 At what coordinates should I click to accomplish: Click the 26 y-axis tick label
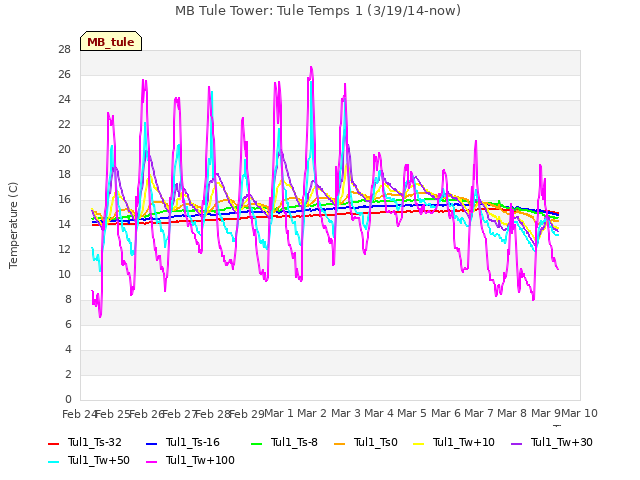(x=64, y=74)
